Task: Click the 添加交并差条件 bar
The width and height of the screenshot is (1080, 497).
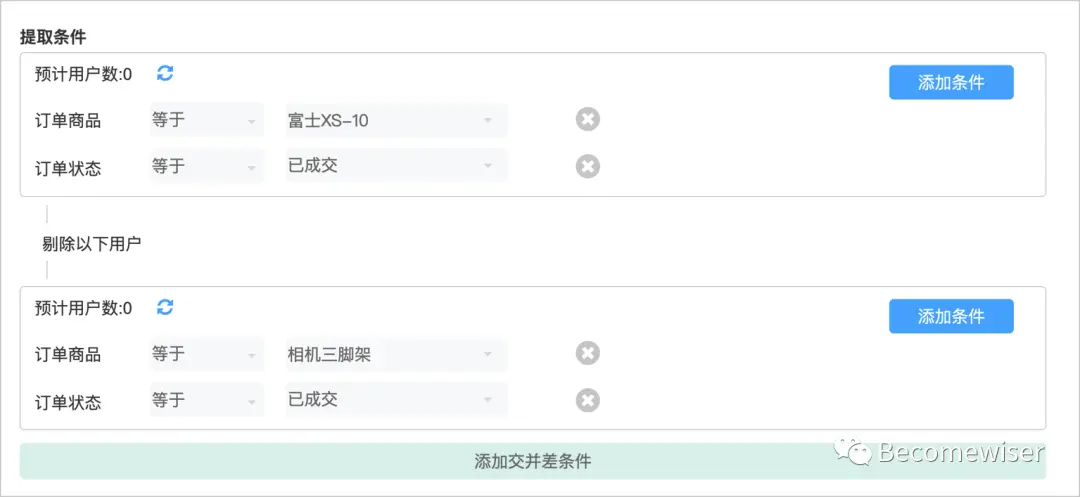Action: point(532,461)
